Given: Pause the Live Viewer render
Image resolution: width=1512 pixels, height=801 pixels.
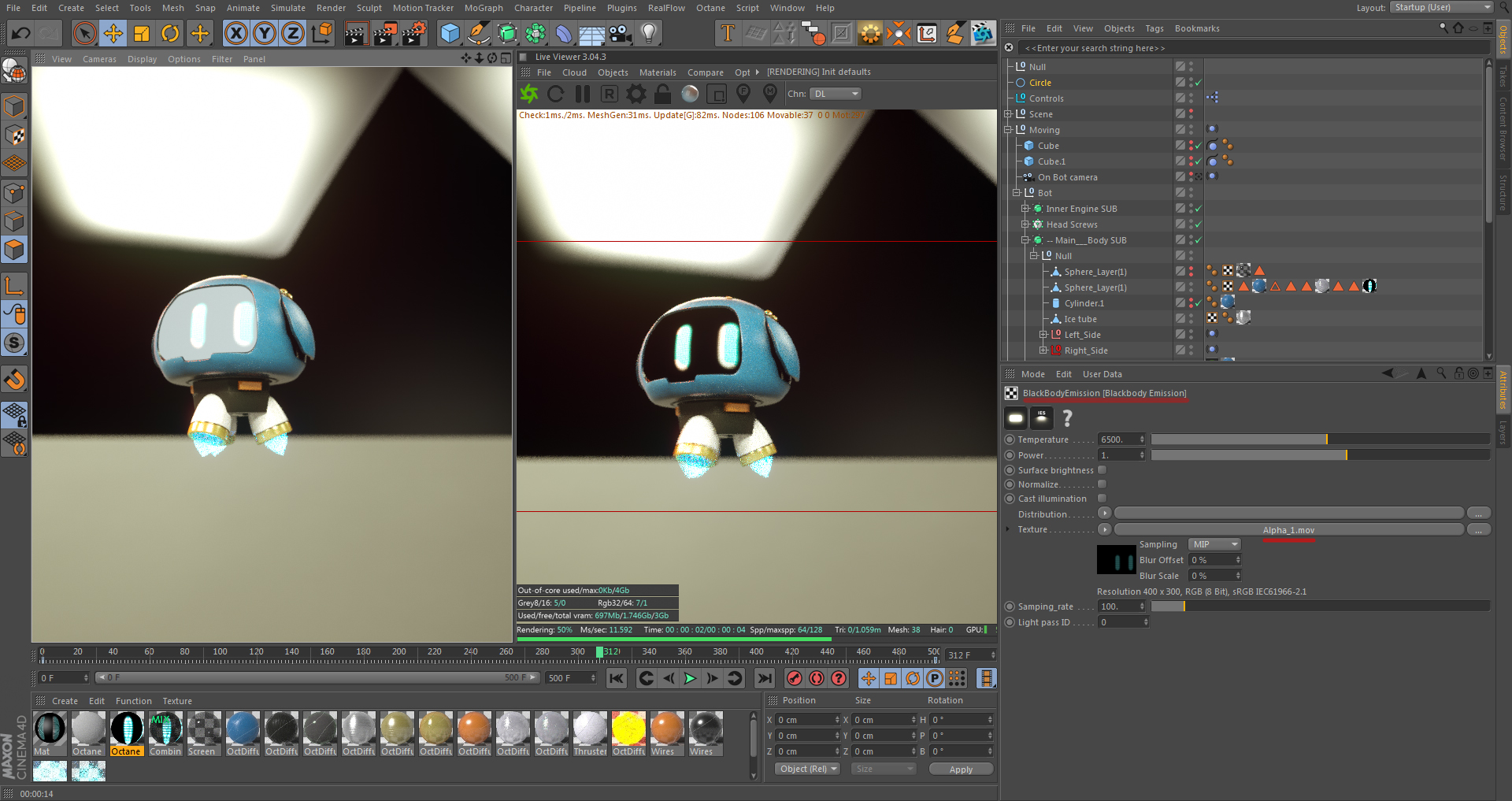Looking at the screenshot, I should [x=583, y=94].
